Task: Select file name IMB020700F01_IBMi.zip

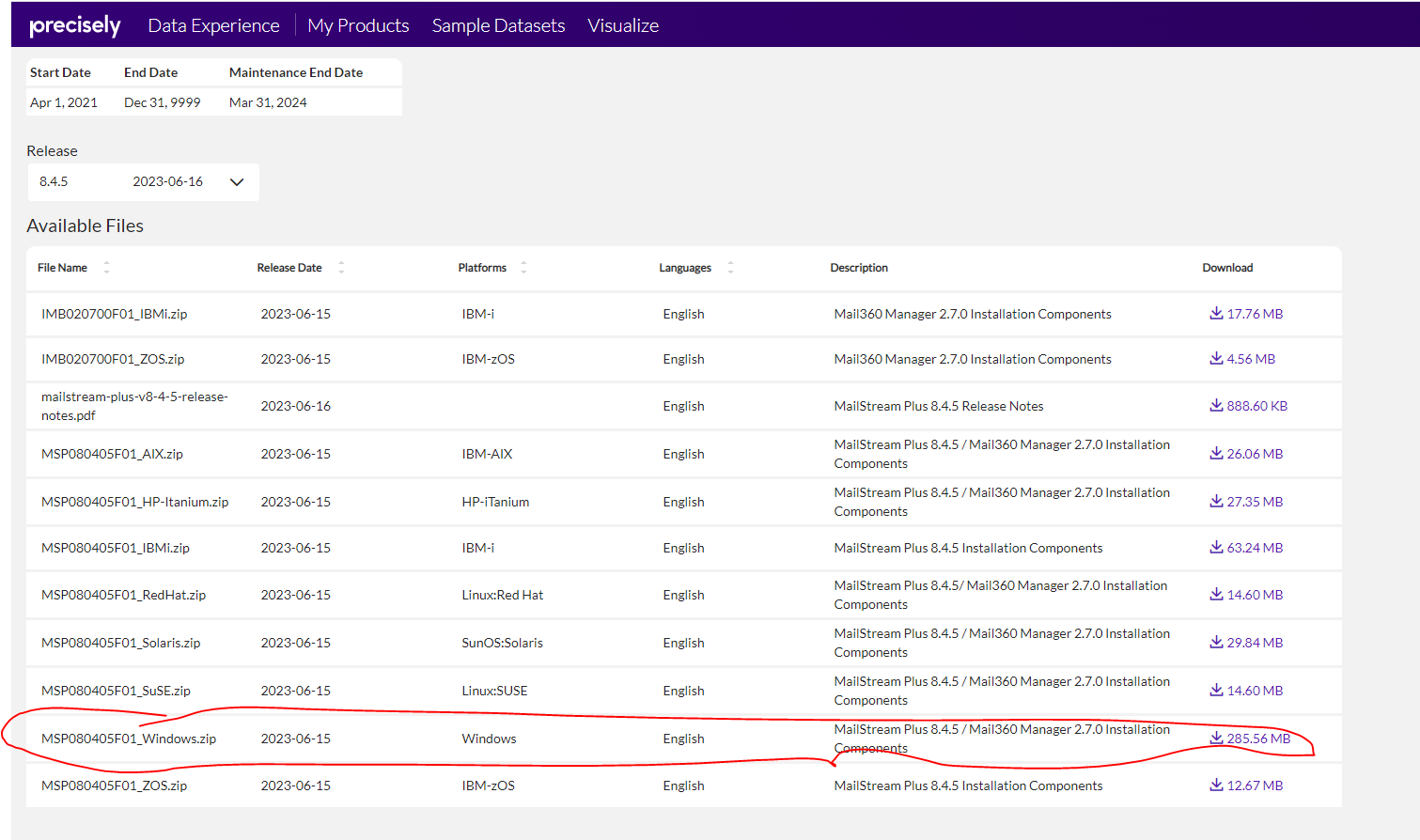Action: [114, 314]
